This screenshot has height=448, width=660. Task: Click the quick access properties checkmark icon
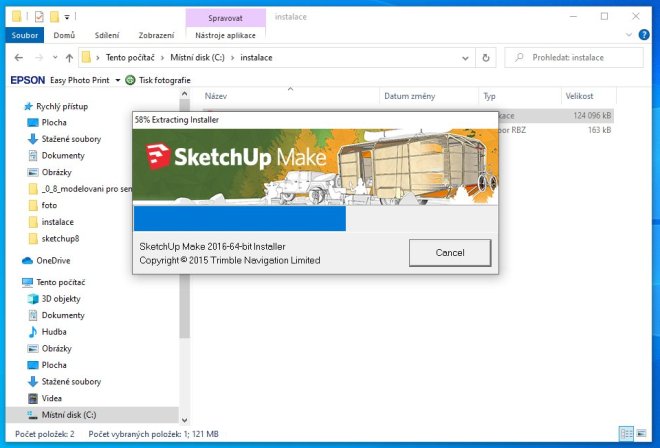click(39, 17)
